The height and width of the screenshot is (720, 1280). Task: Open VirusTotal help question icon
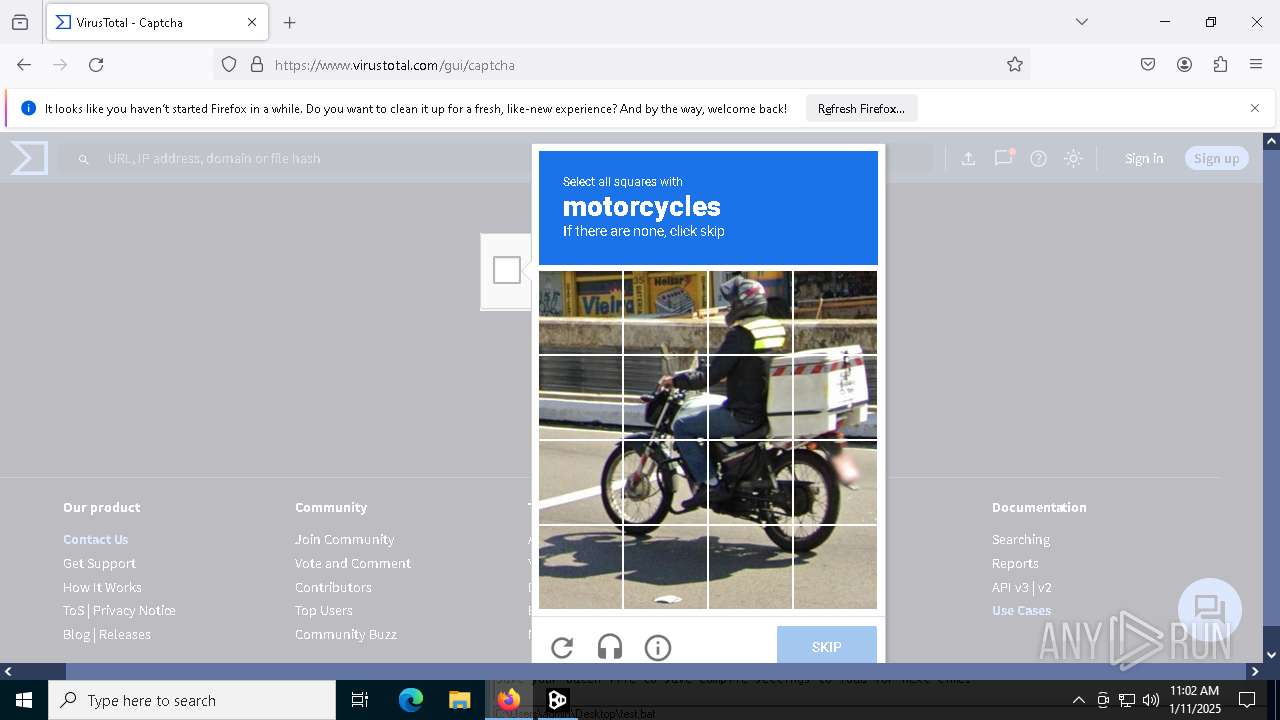tap(1038, 158)
